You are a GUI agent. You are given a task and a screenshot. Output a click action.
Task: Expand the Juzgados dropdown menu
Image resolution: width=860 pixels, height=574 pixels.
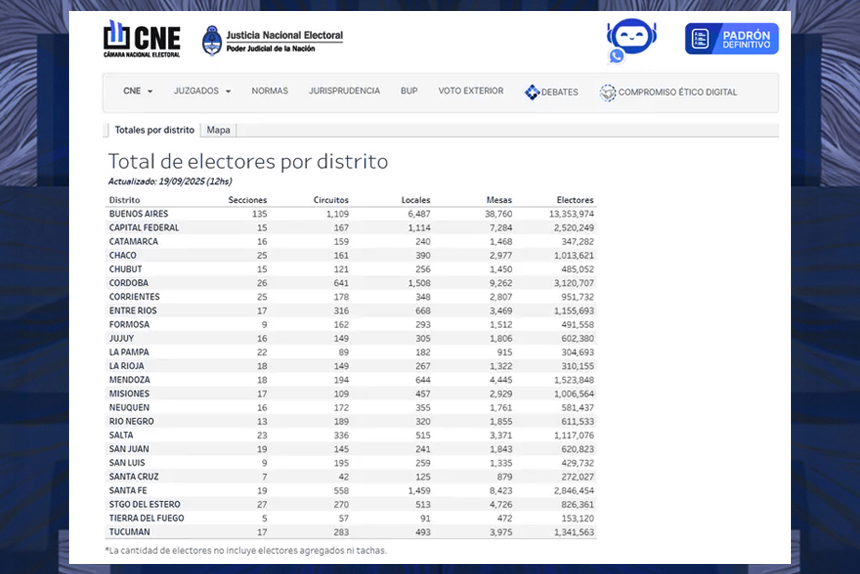tap(202, 91)
